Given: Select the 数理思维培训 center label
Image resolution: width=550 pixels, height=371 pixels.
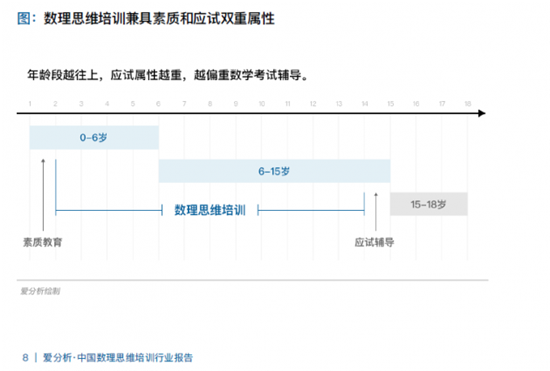Looking at the screenshot, I should 210,210.
